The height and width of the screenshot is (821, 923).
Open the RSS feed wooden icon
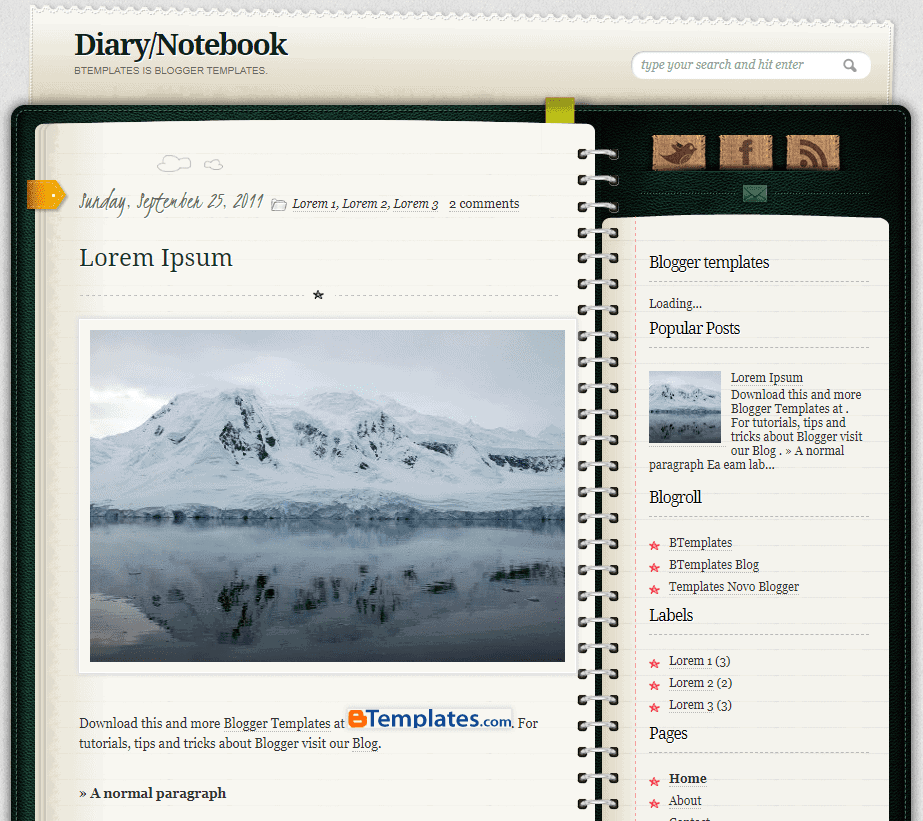click(x=813, y=152)
